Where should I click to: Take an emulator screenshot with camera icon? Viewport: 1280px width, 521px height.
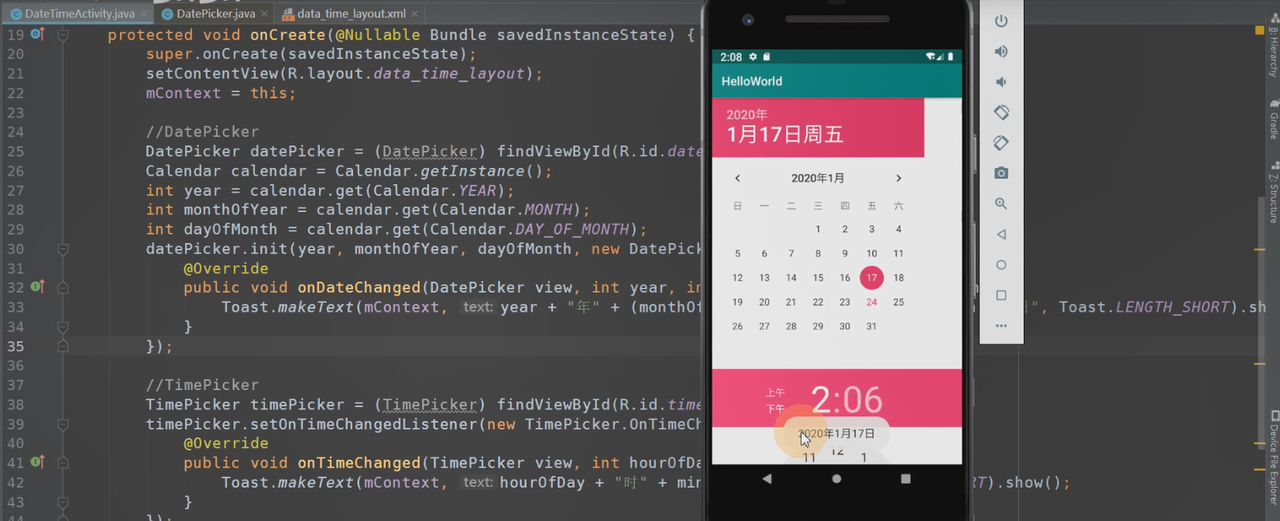point(1001,173)
